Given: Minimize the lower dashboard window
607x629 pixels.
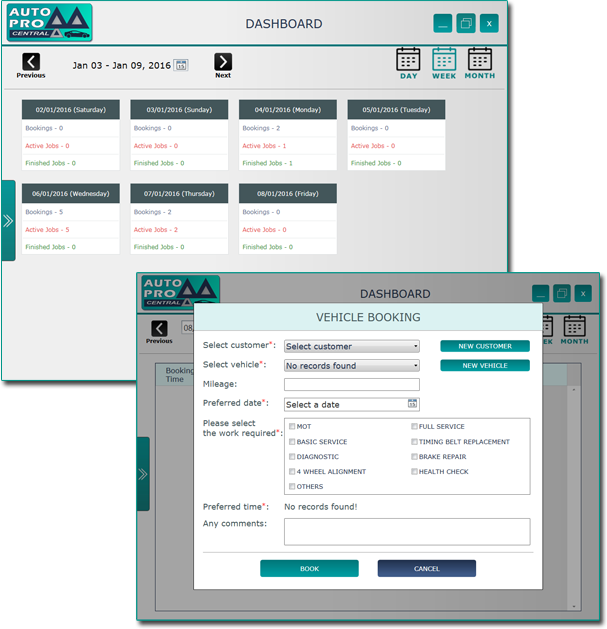Looking at the screenshot, I should click(x=541, y=294).
